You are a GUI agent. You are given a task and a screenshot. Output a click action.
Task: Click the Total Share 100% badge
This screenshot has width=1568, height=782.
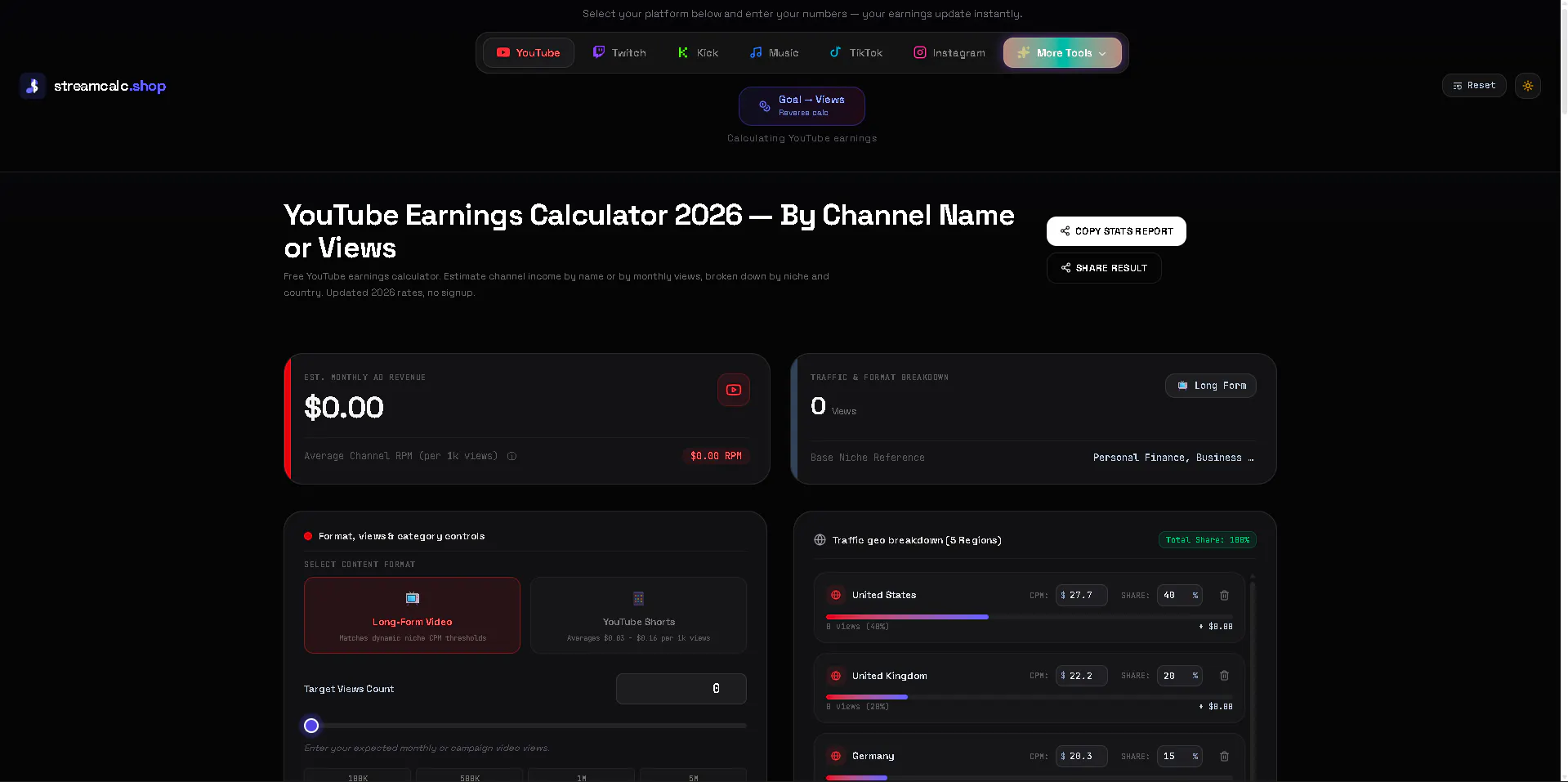[1207, 540]
